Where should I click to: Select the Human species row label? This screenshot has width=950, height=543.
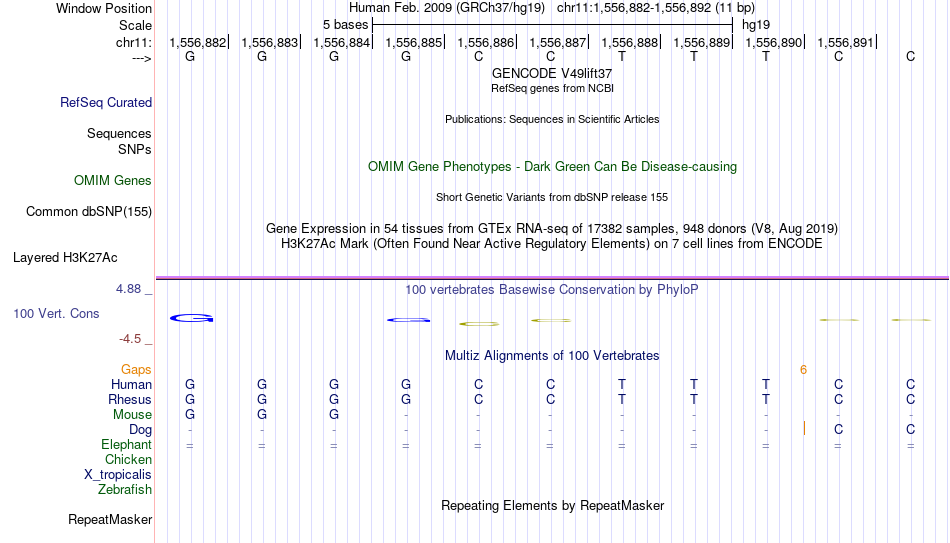(x=131, y=384)
